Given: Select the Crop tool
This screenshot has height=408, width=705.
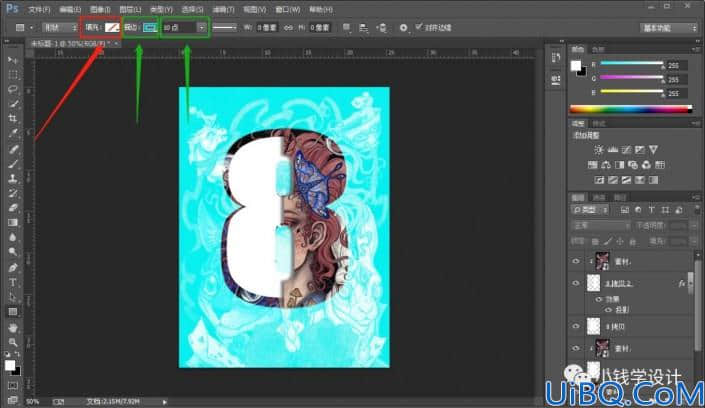Looking at the screenshot, I should click(13, 118).
